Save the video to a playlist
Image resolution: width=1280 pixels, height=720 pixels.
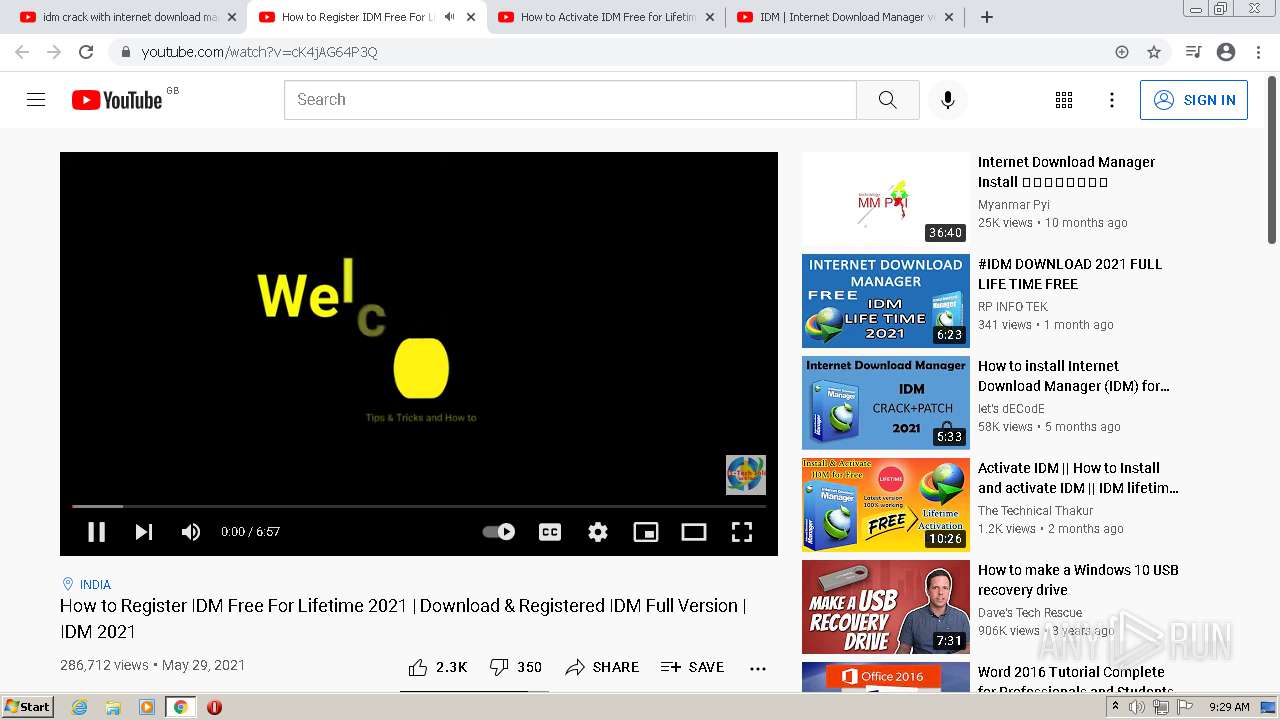click(692, 667)
